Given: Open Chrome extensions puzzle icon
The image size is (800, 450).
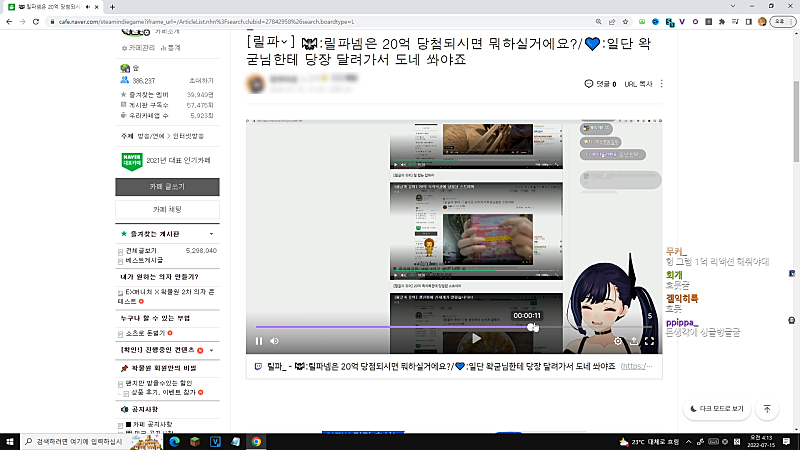Looking at the screenshot, I should pos(721,21).
